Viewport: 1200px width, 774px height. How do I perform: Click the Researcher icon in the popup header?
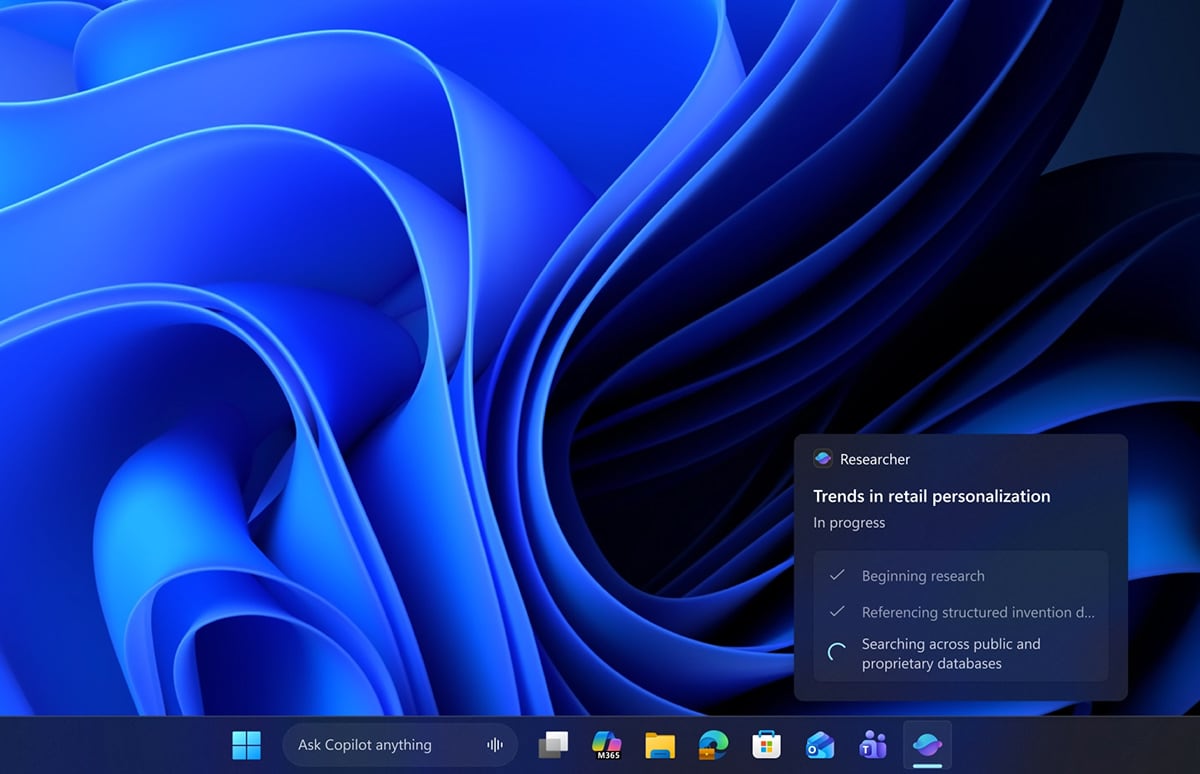(x=823, y=459)
